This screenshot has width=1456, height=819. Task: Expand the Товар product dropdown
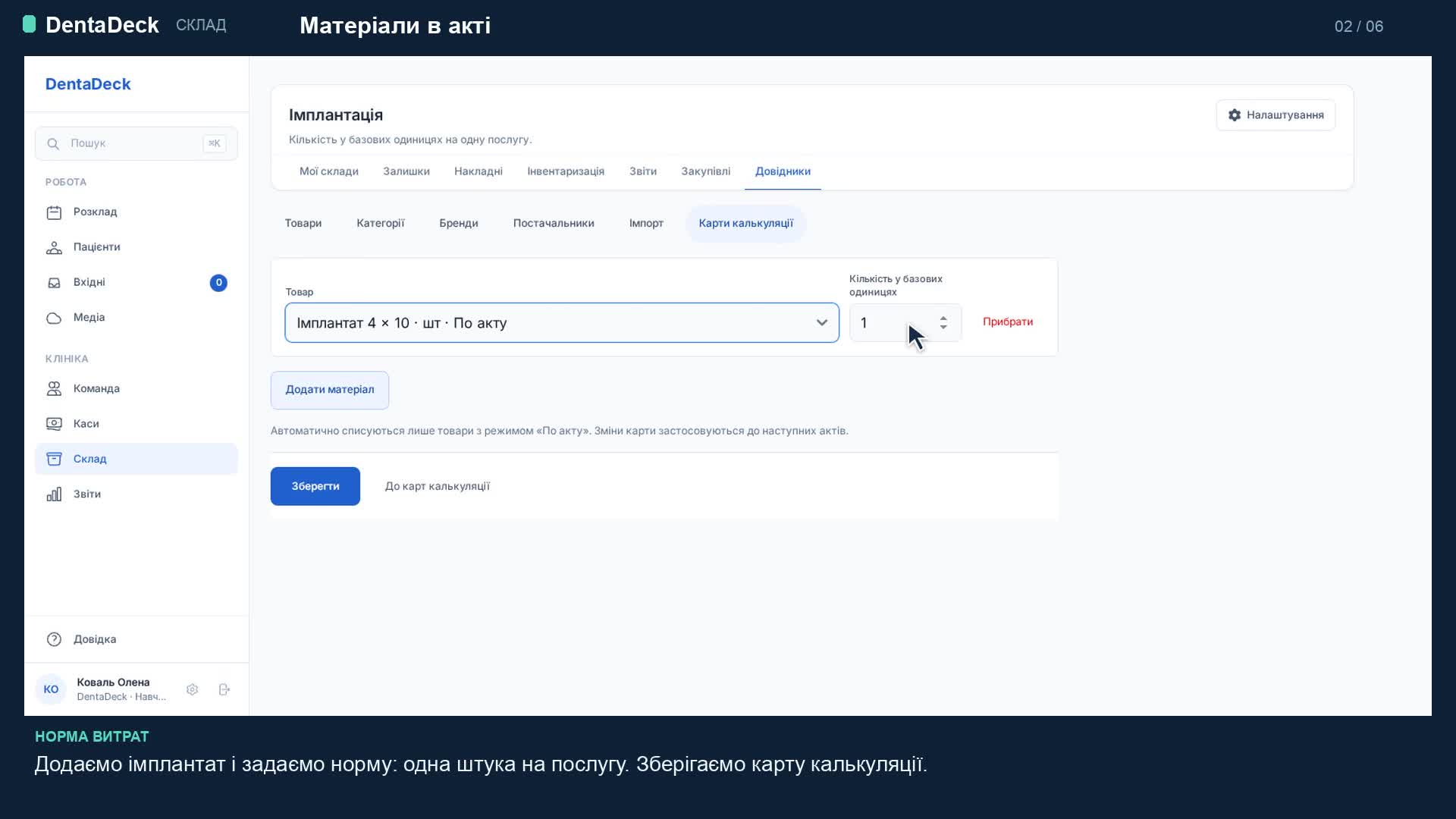click(x=562, y=323)
